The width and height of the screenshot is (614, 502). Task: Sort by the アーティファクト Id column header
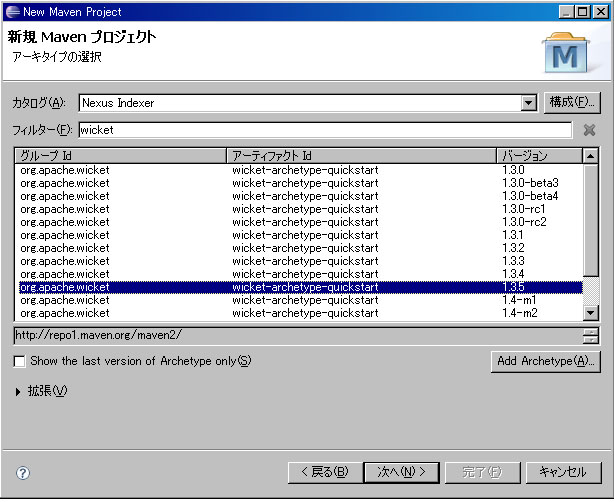(x=361, y=156)
